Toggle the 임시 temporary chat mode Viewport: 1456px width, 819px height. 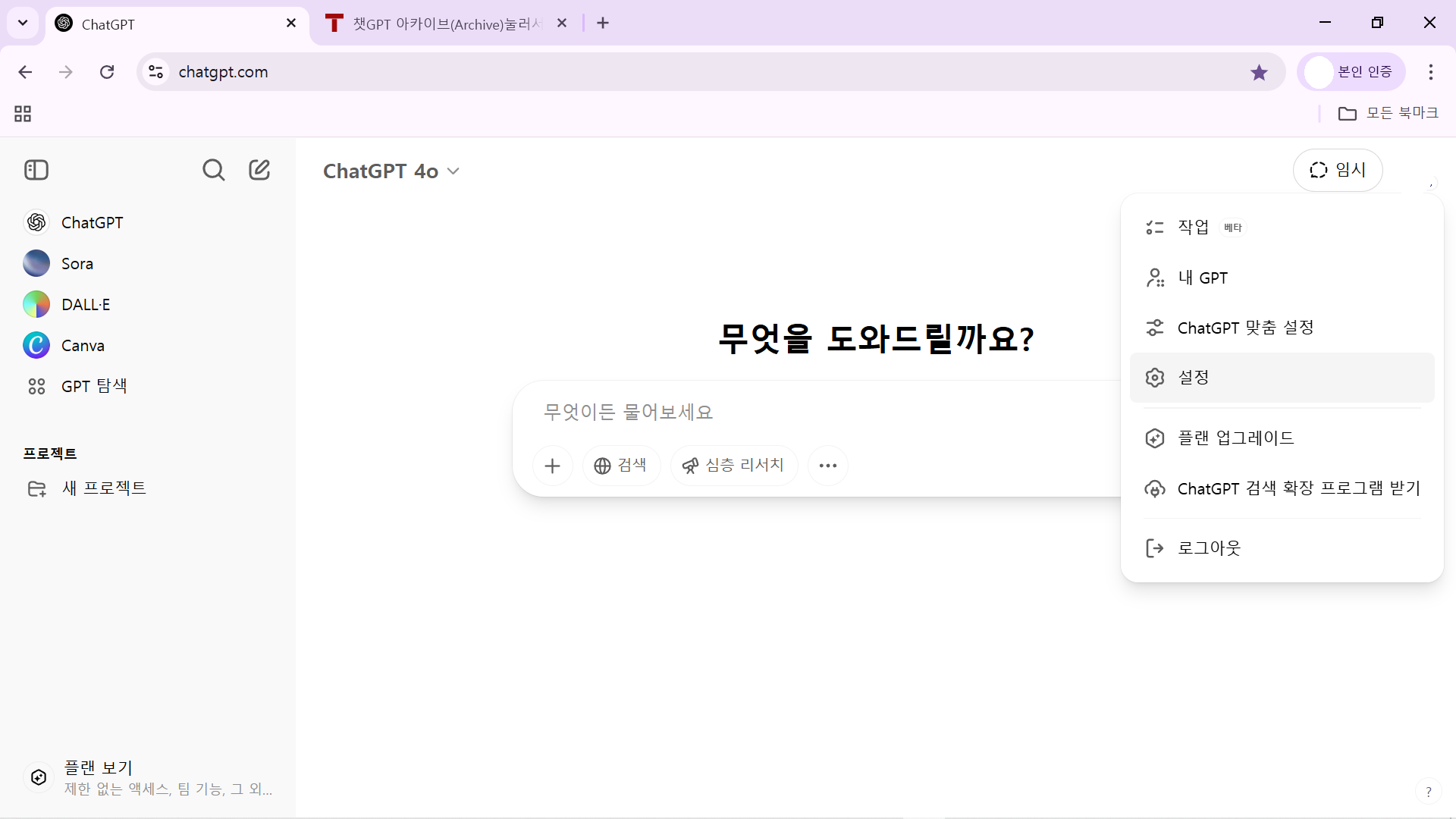(1337, 171)
